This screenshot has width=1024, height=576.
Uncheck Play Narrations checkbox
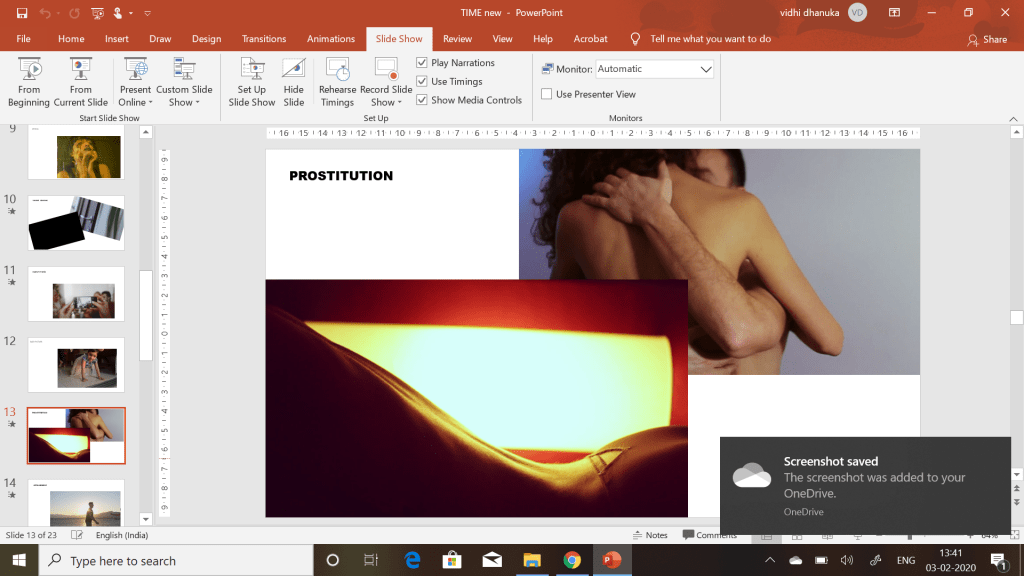422,63
